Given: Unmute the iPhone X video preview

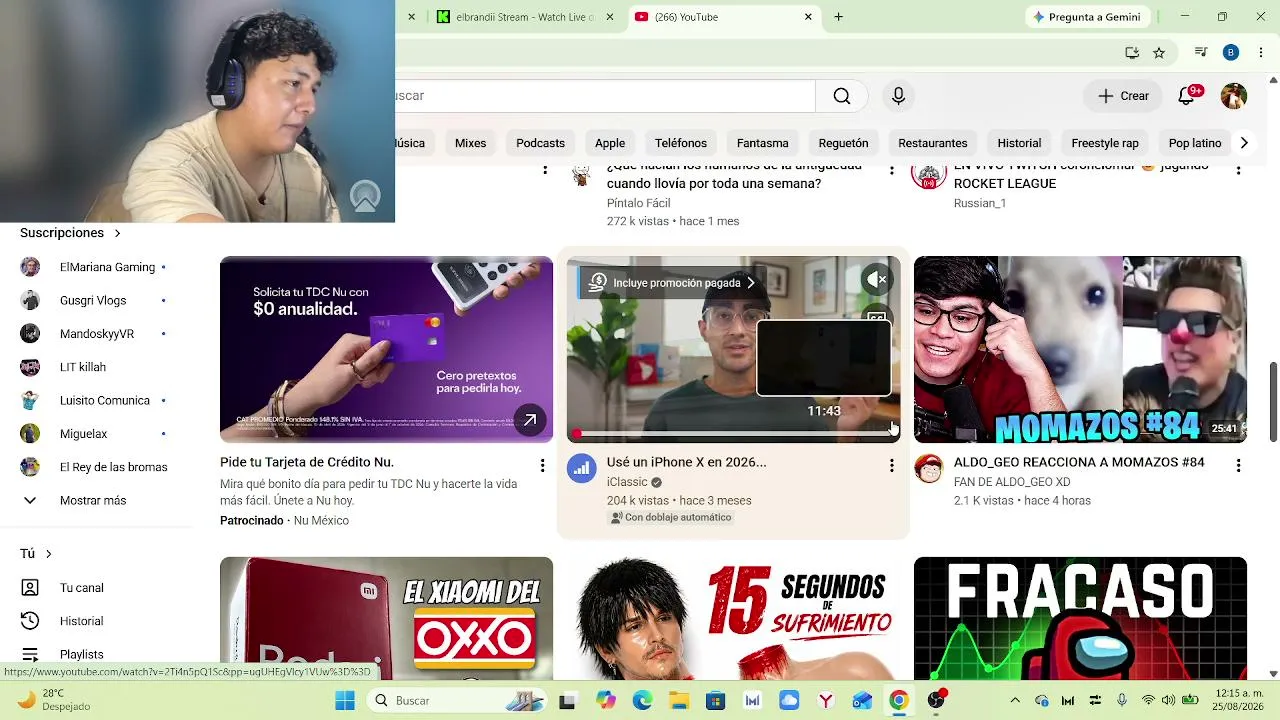Looking at the screenshot, I should point(876,280).
